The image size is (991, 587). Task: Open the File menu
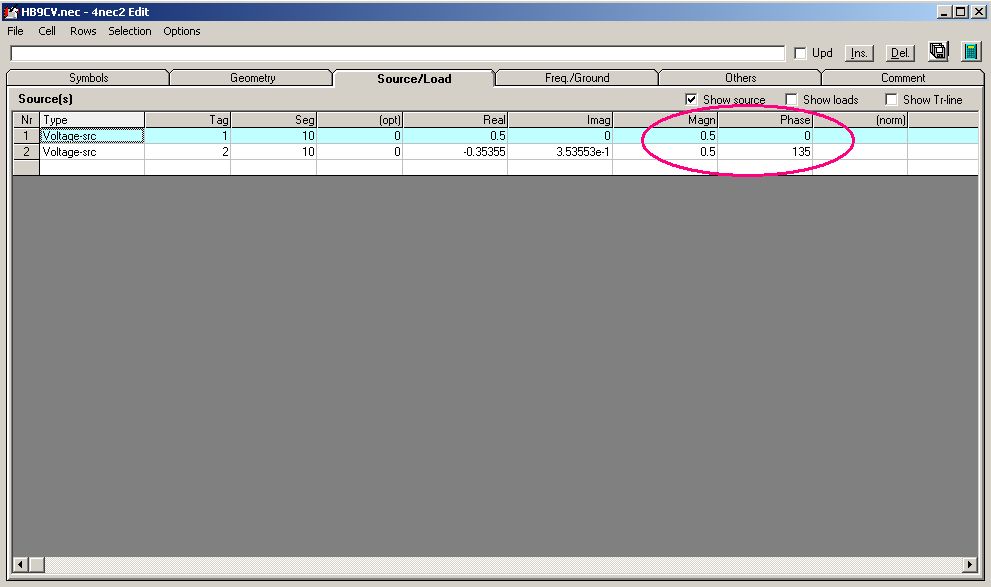pos(15,31)
